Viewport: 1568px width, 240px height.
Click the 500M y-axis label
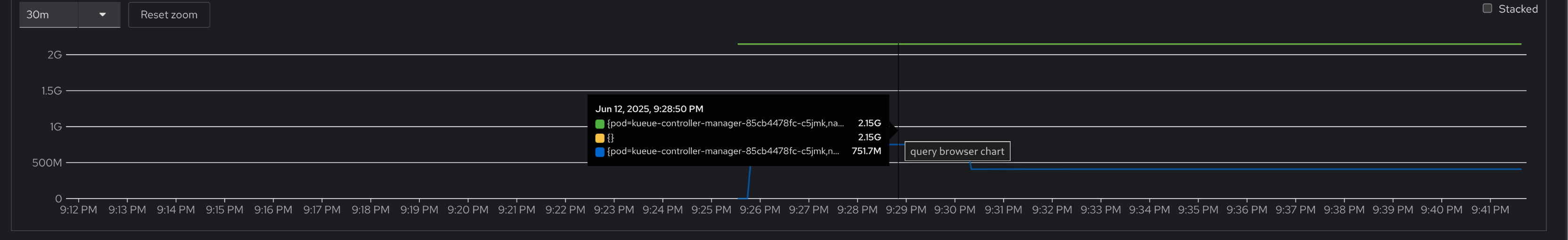[47, 163]
